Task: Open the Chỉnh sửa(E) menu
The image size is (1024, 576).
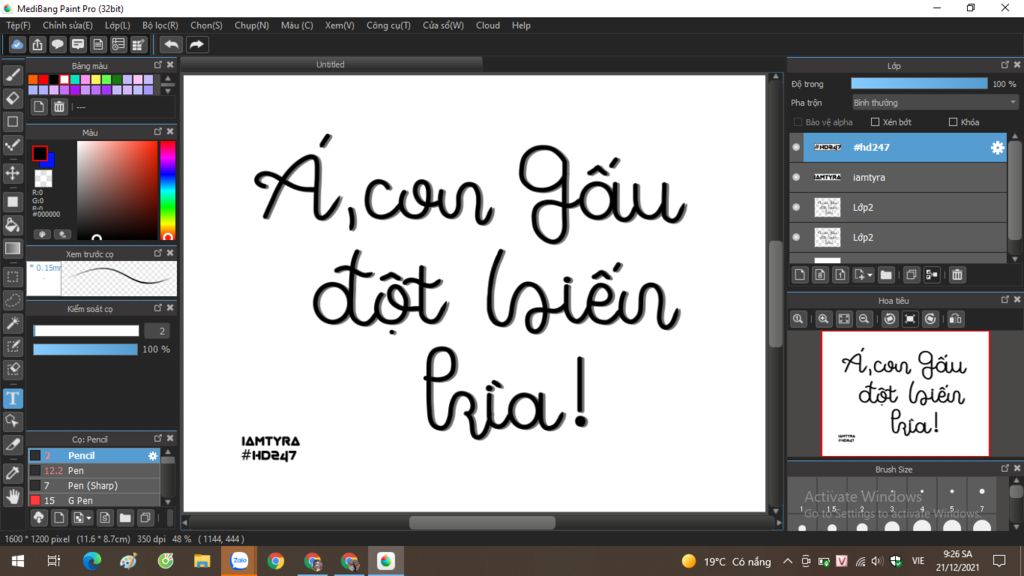Action: (68, 25)
